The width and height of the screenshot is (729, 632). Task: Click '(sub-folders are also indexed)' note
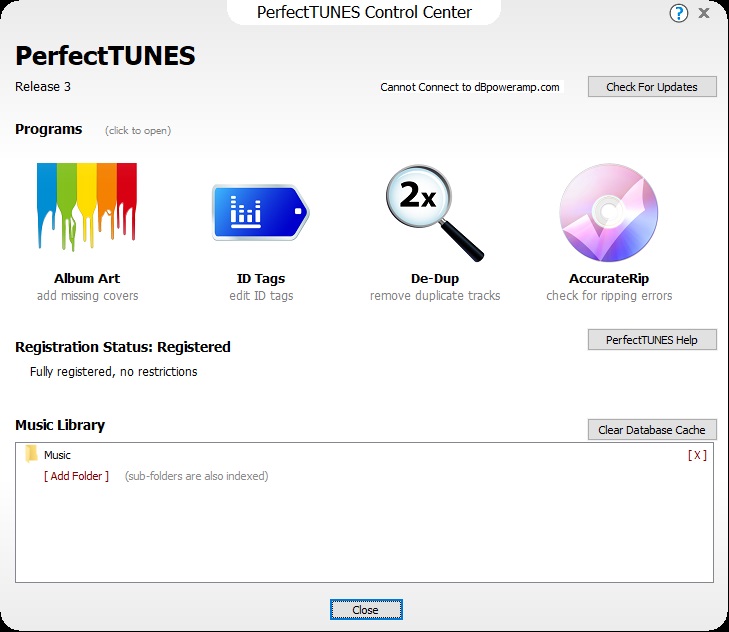[x=196, y=476]
